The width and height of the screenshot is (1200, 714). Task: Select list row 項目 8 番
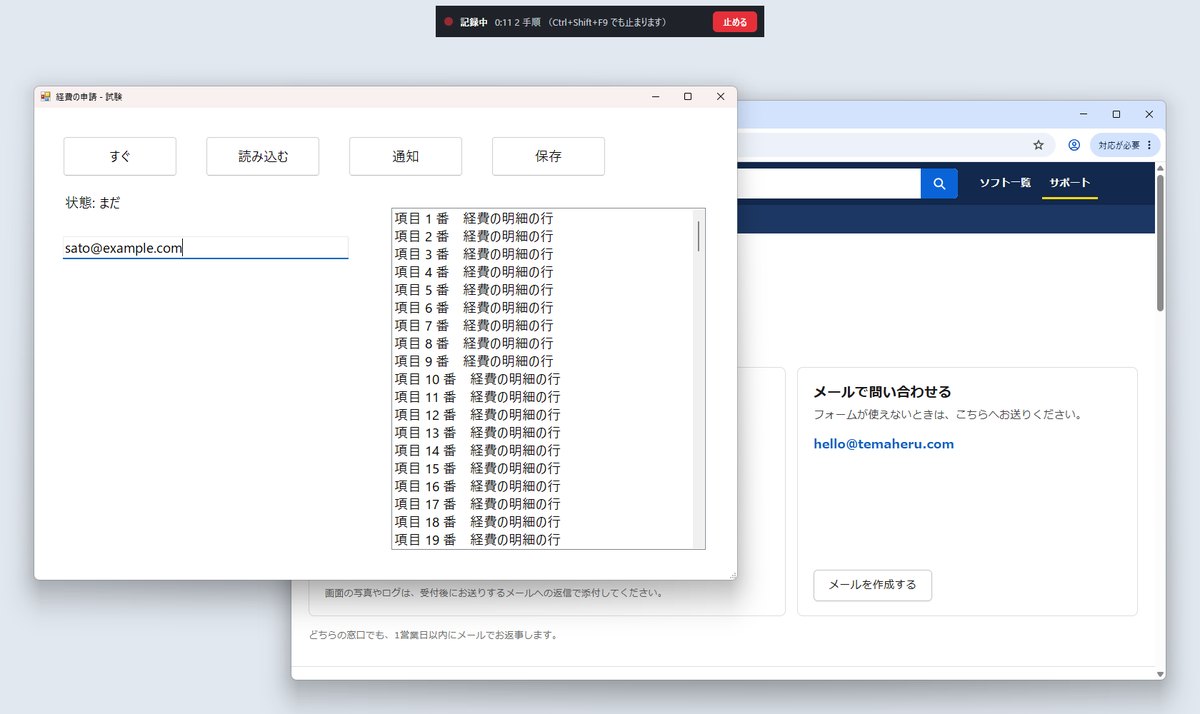tap(541, 343)
